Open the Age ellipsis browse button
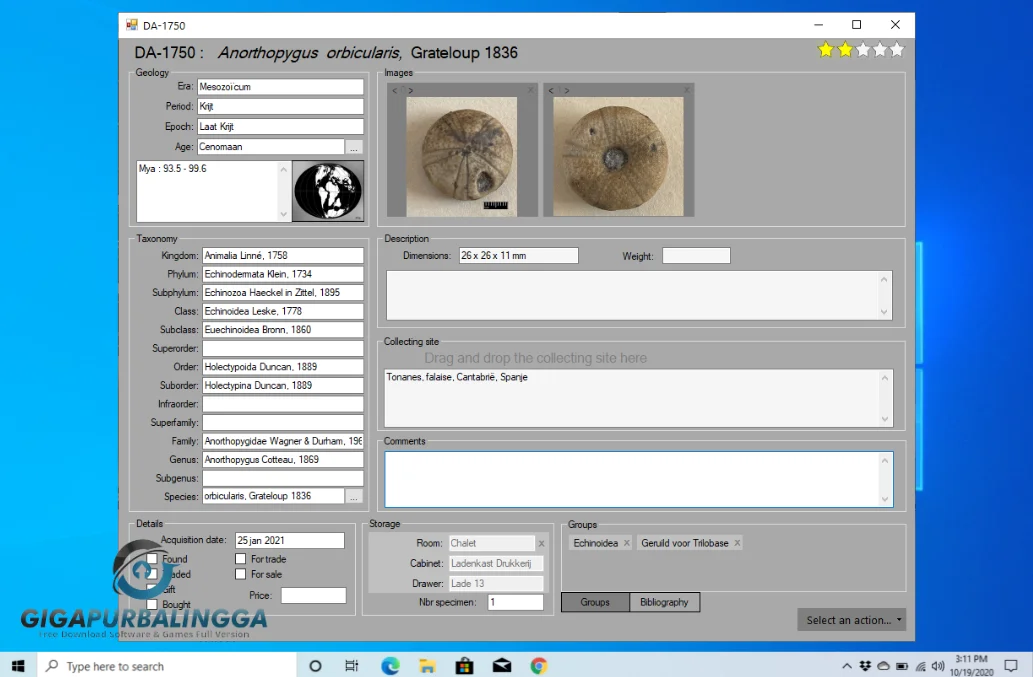Viewport: 1033px width, 677px height. click(x=354, y=147)
